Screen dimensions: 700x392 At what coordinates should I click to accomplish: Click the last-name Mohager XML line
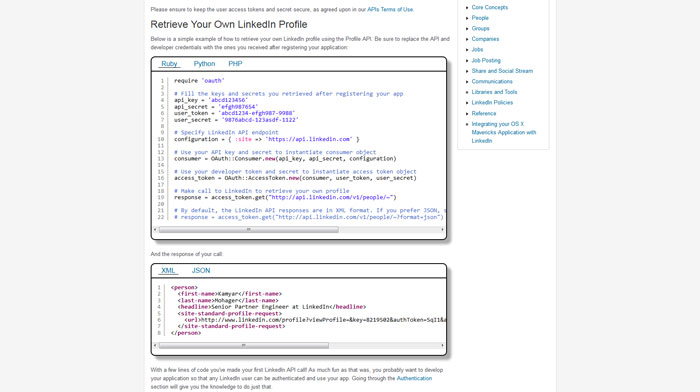tap(228, 300)
